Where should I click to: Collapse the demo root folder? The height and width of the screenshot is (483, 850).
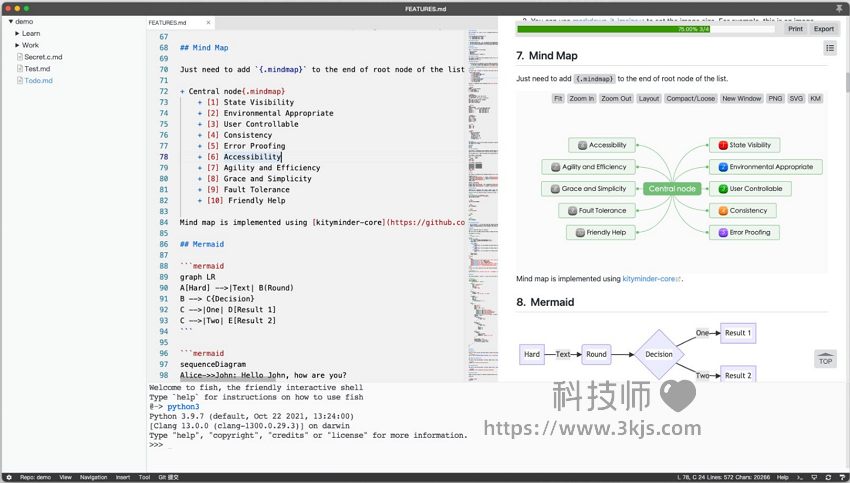pos(11,22)
